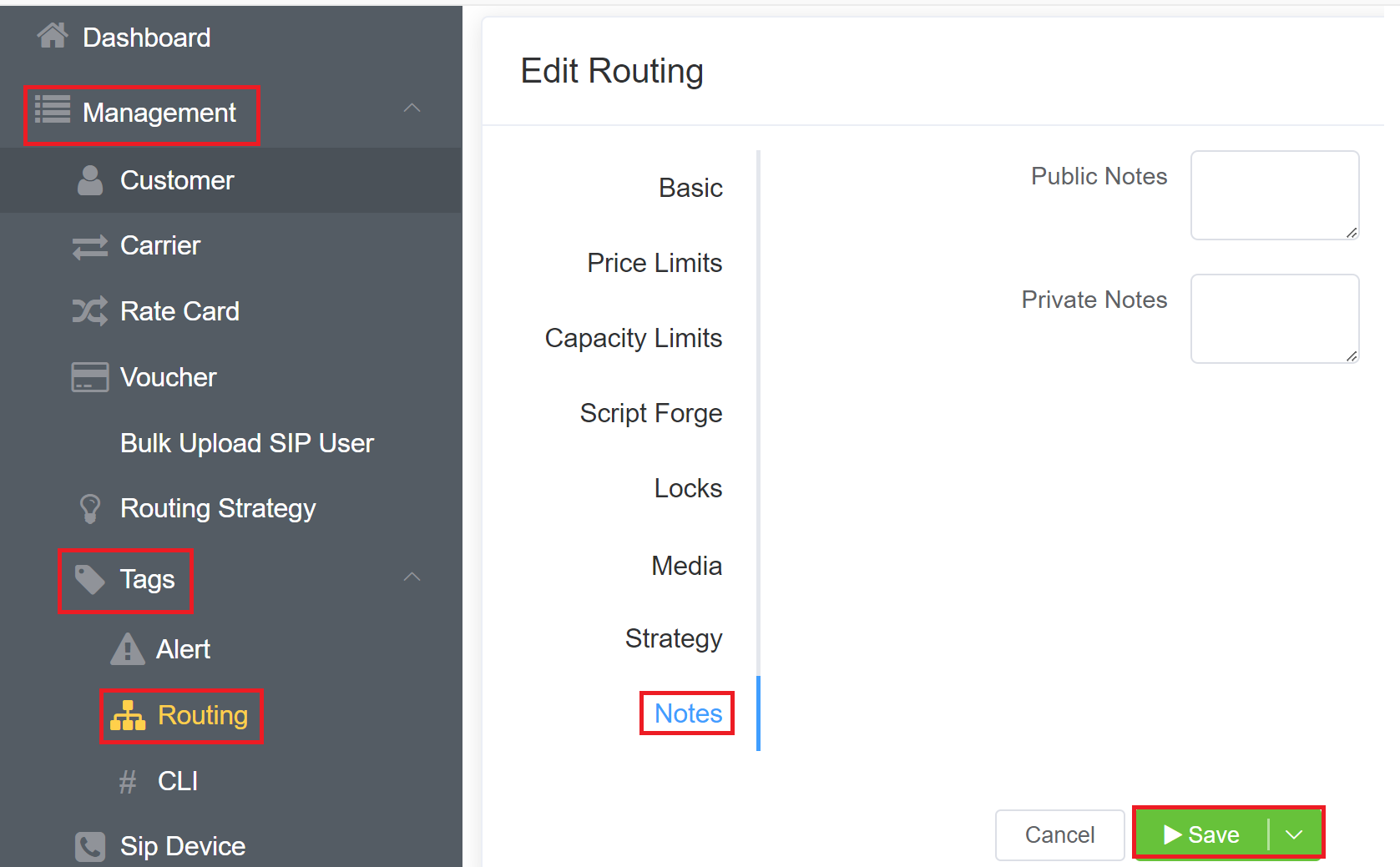
Task: Open Bulk Upload SIP User page
Action: click(x=247, y=443)
